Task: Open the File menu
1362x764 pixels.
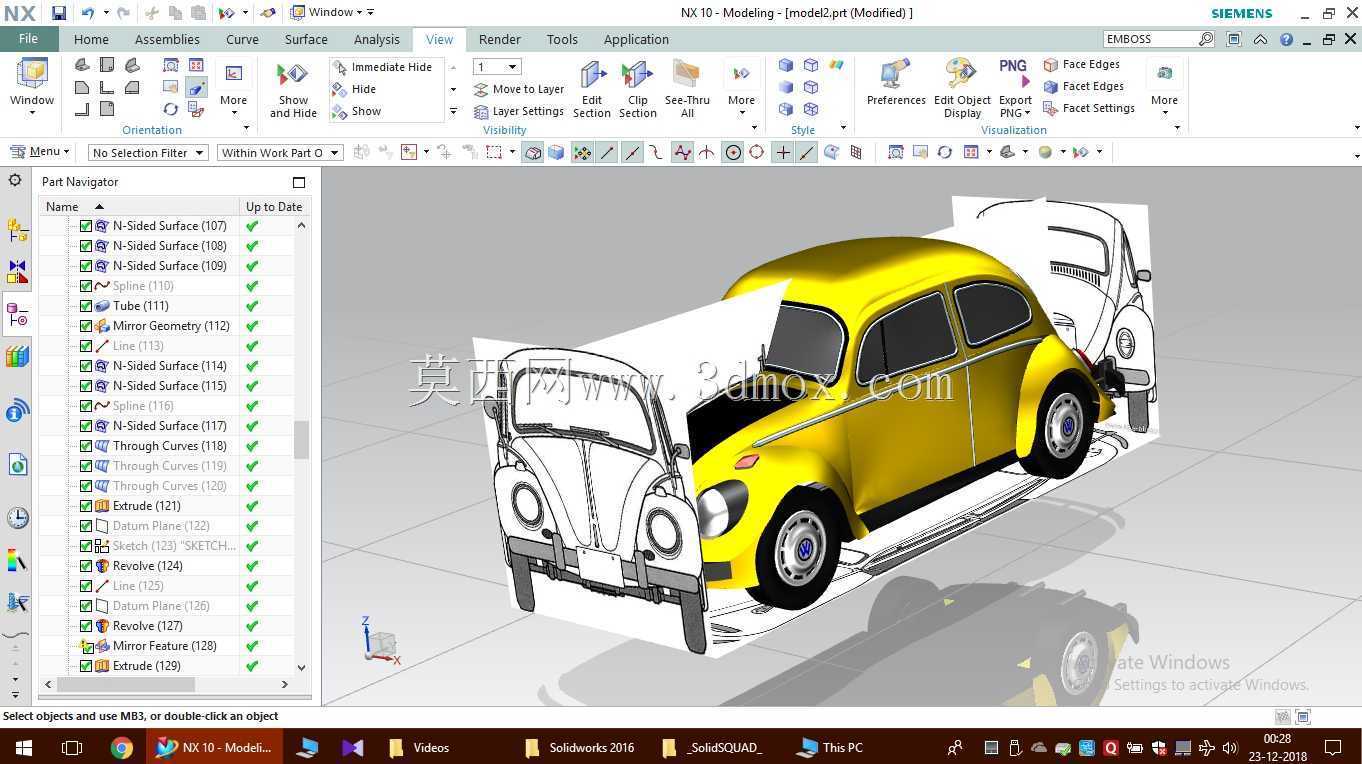Action: (28, 39)
